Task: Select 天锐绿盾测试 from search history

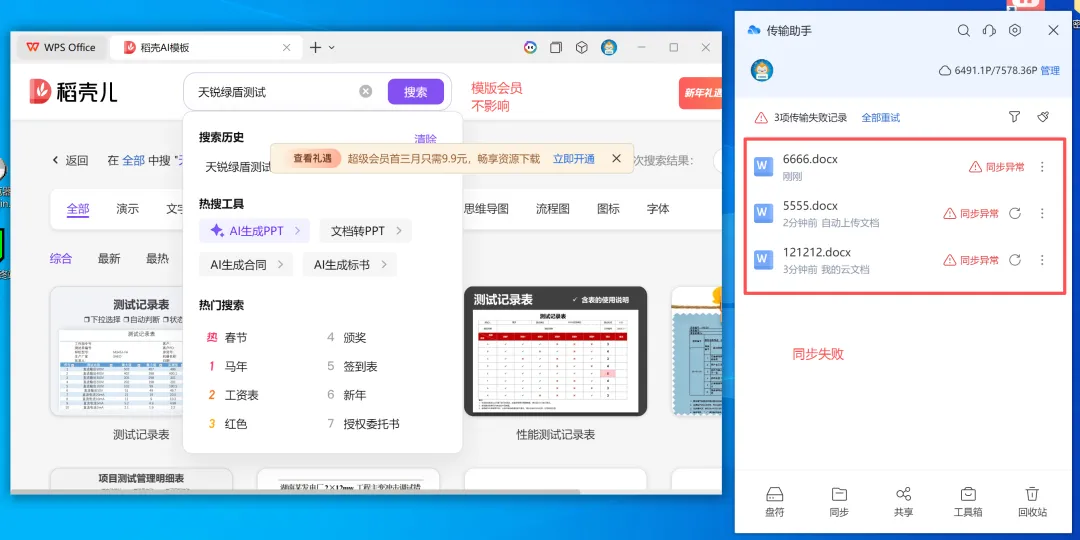Action: click(238, 167)
